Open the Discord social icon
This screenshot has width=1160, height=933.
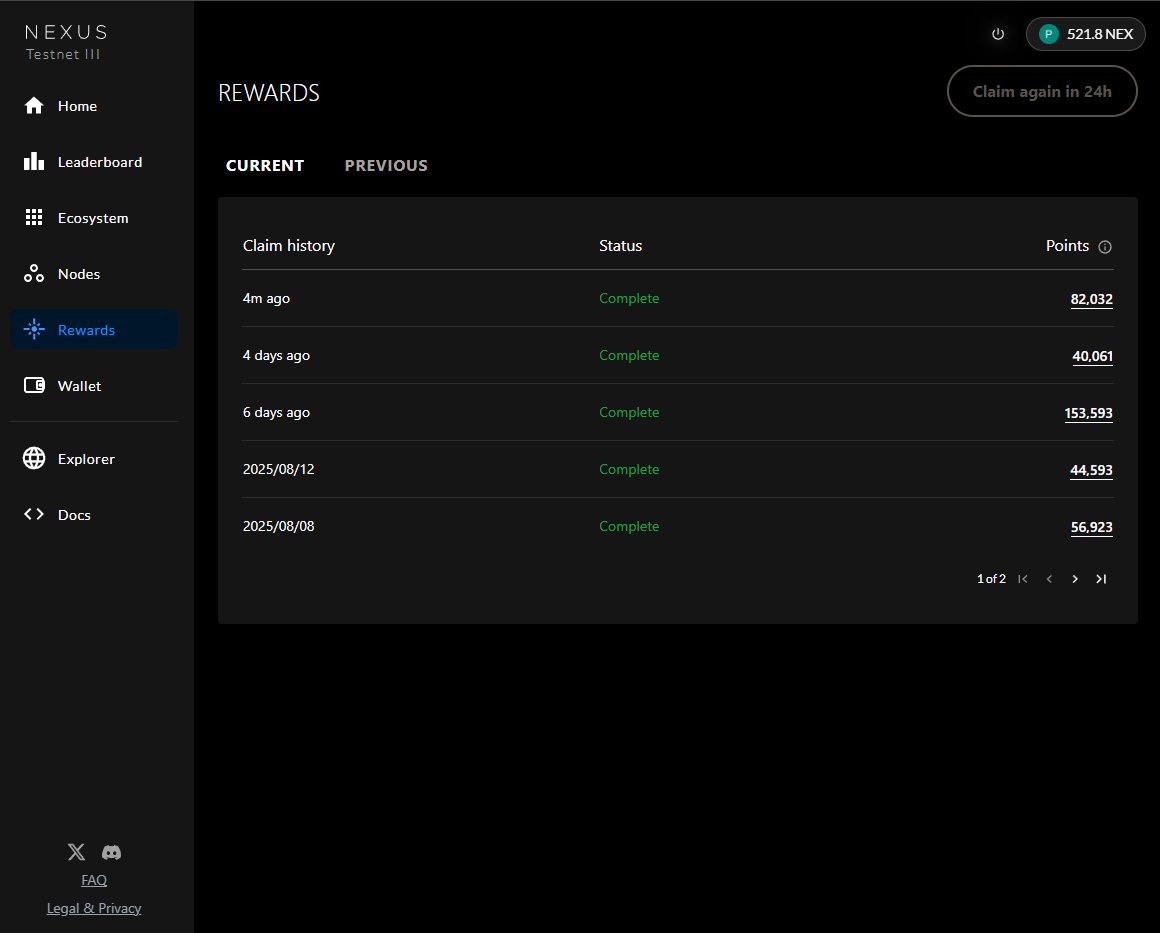112,852
